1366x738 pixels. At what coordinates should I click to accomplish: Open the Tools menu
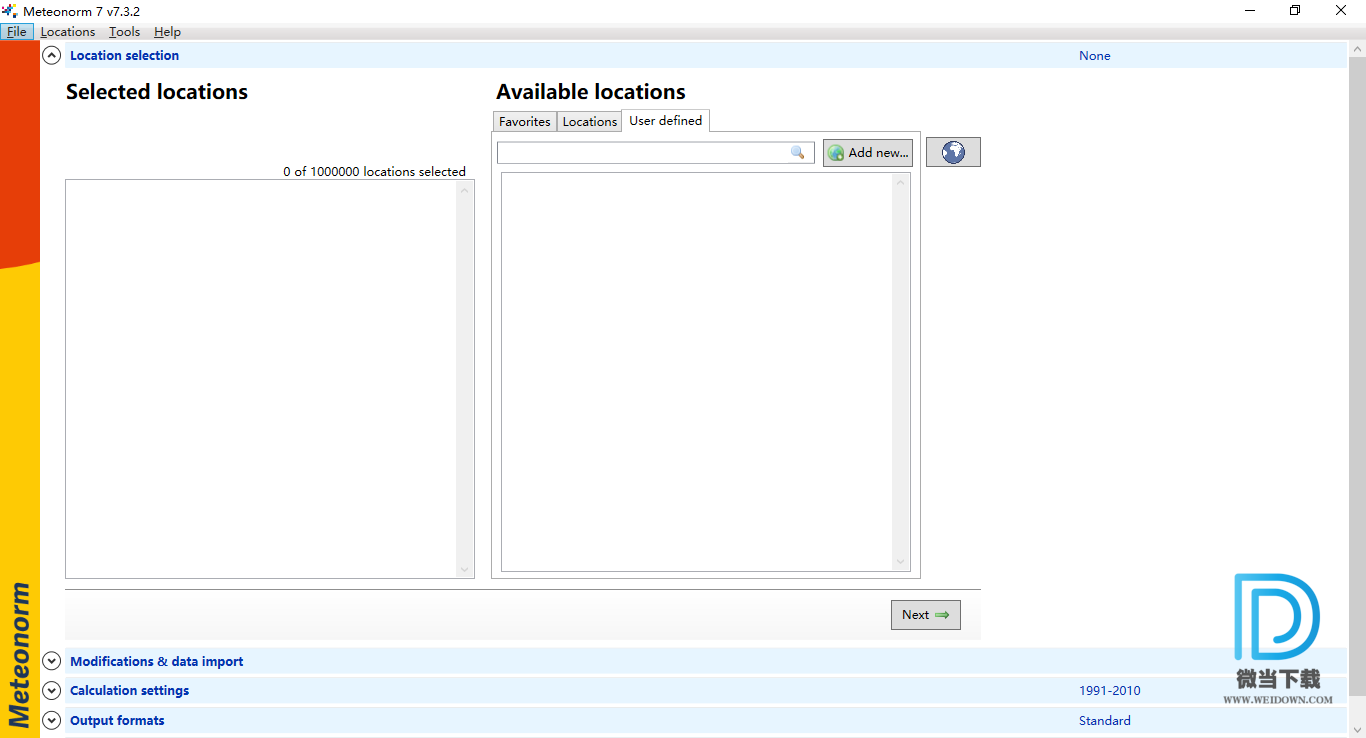pyautogui.click(x=125, y=32)
